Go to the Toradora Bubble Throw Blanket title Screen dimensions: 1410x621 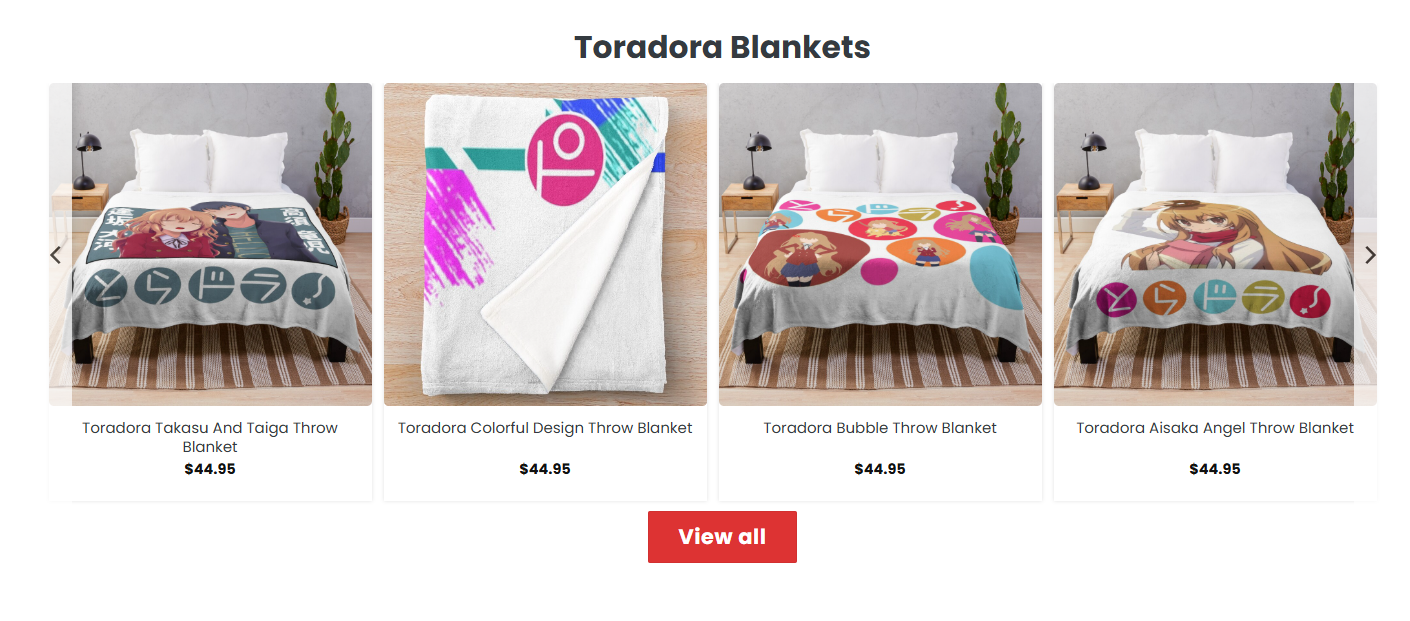[x=880, y=428]
